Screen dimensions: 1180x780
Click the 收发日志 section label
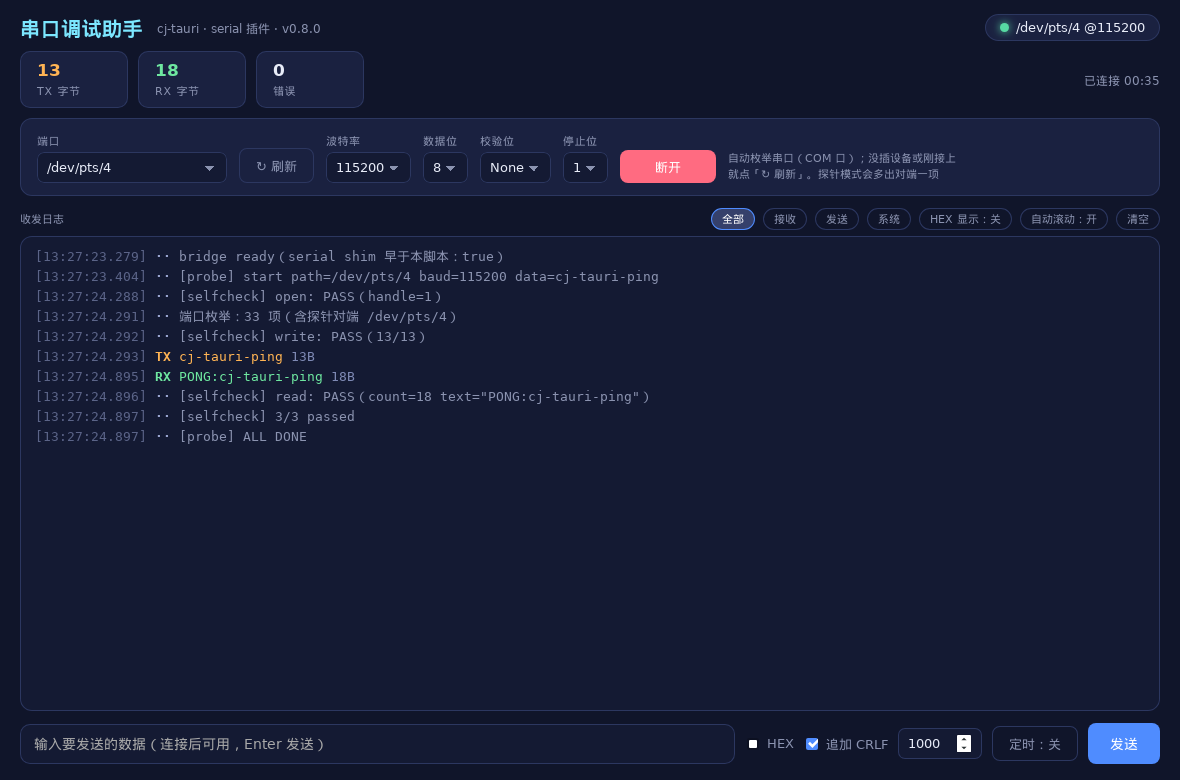42,219
